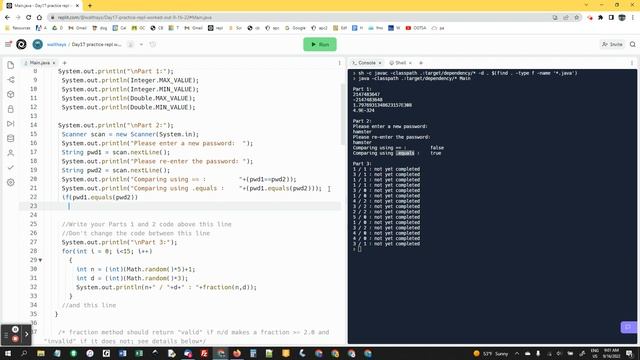
Task: Click the replit.com URL address bar
Action: point(302,18)
